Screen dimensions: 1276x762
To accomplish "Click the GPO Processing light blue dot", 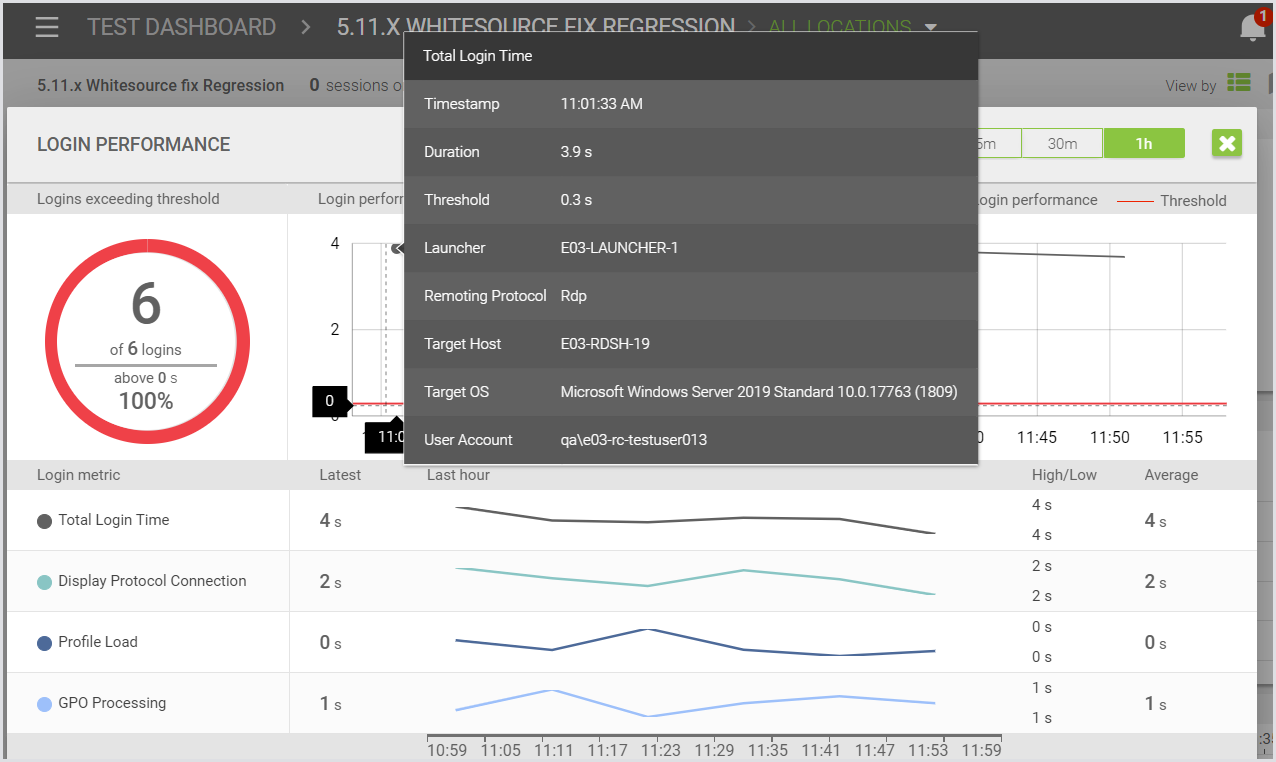I will tap(44, 704).
